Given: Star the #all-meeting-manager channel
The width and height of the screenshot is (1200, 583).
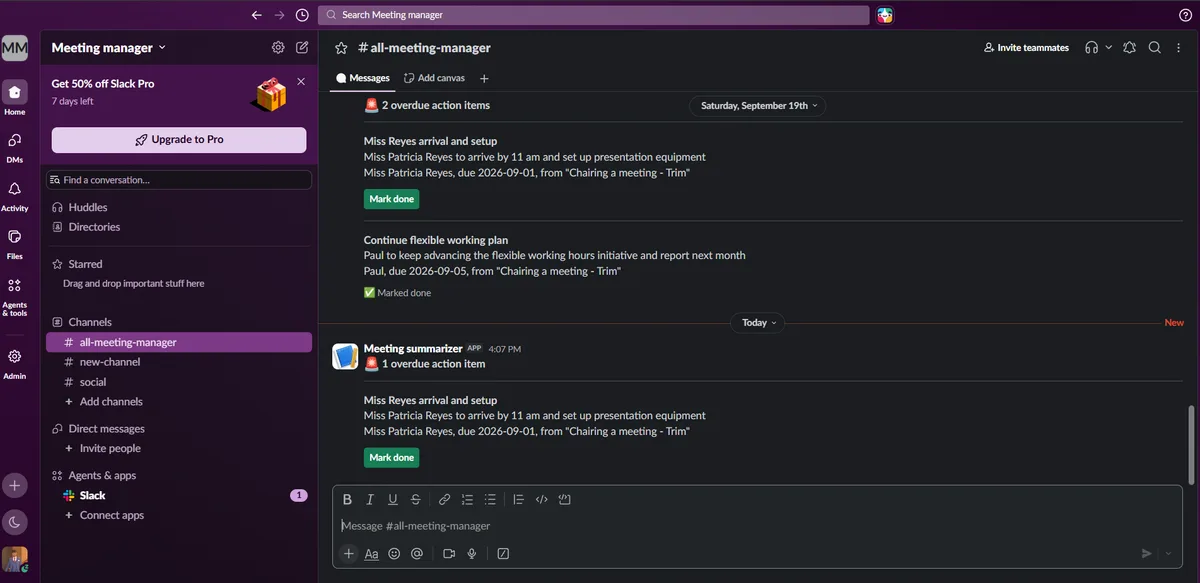Looking at the screenshot, I should click(341, 48).
